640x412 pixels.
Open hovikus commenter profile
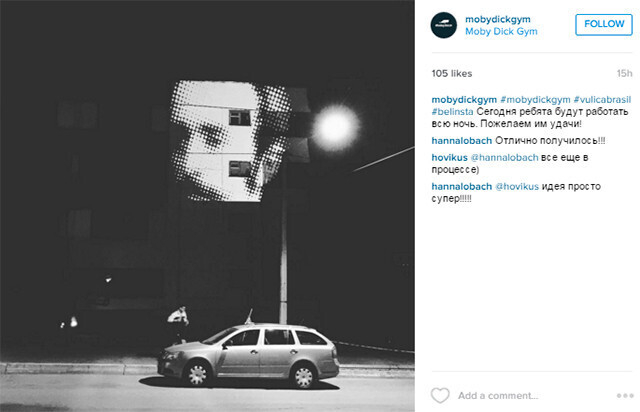[449, 158]
